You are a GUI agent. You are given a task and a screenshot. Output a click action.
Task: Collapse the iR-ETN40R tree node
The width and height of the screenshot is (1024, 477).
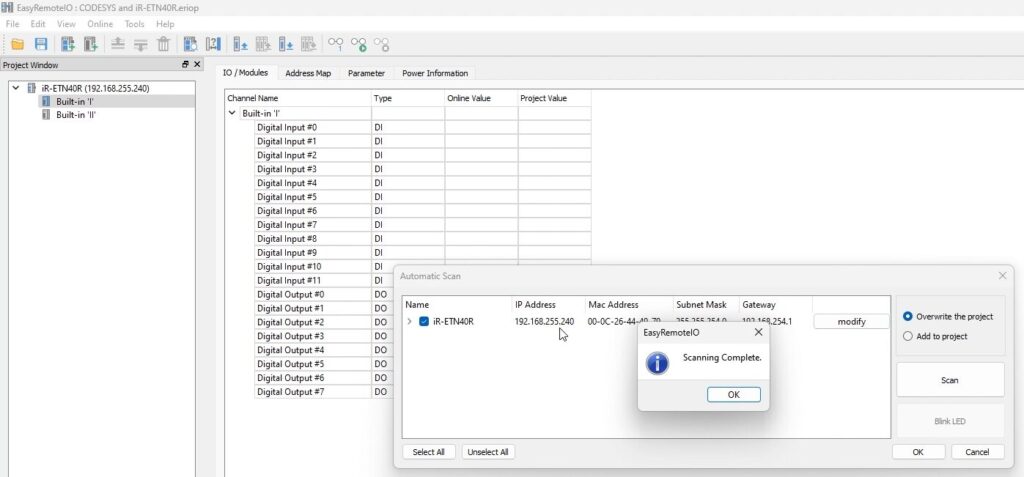[16, 88]
